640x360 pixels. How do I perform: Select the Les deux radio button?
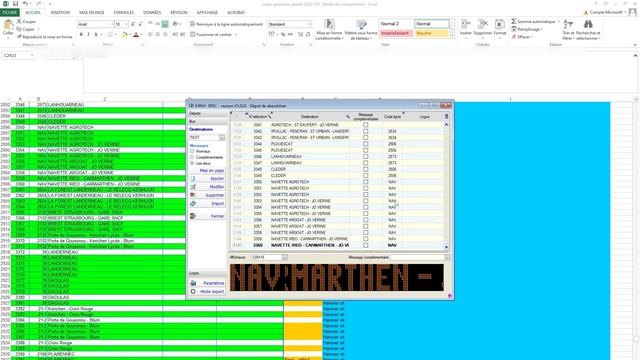pyautogui.click(x=192, y=163)
